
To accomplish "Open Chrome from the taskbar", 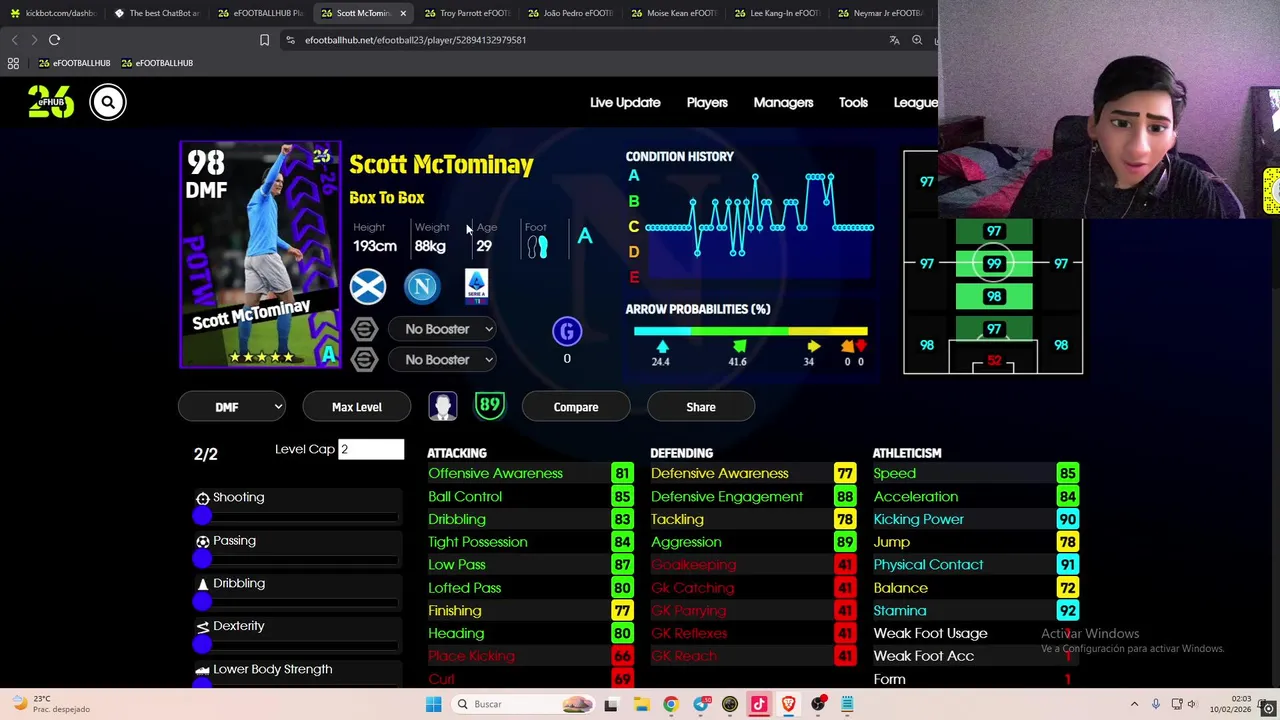I will 670,704.
